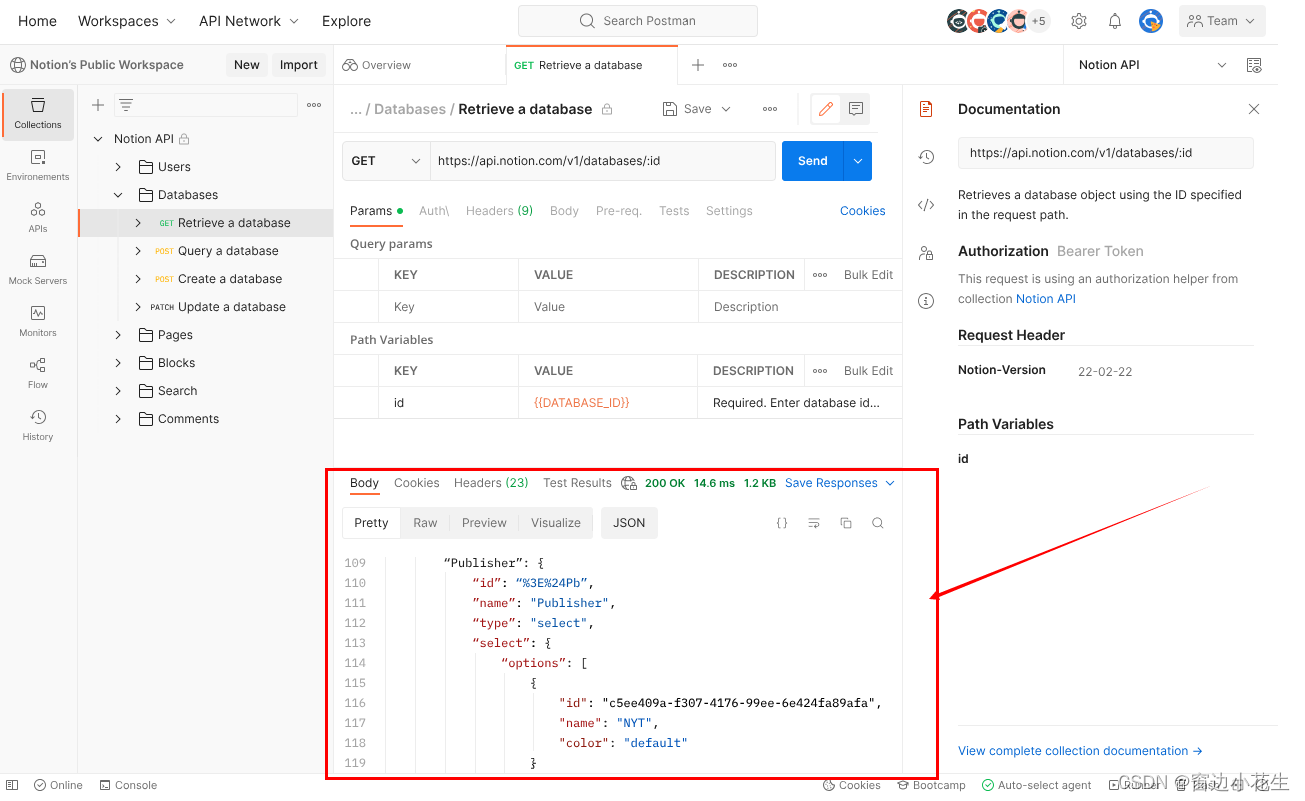Open the APIs sidebar panel
This screenshot has height=801, width=1305.
click(x=38, y=217)
